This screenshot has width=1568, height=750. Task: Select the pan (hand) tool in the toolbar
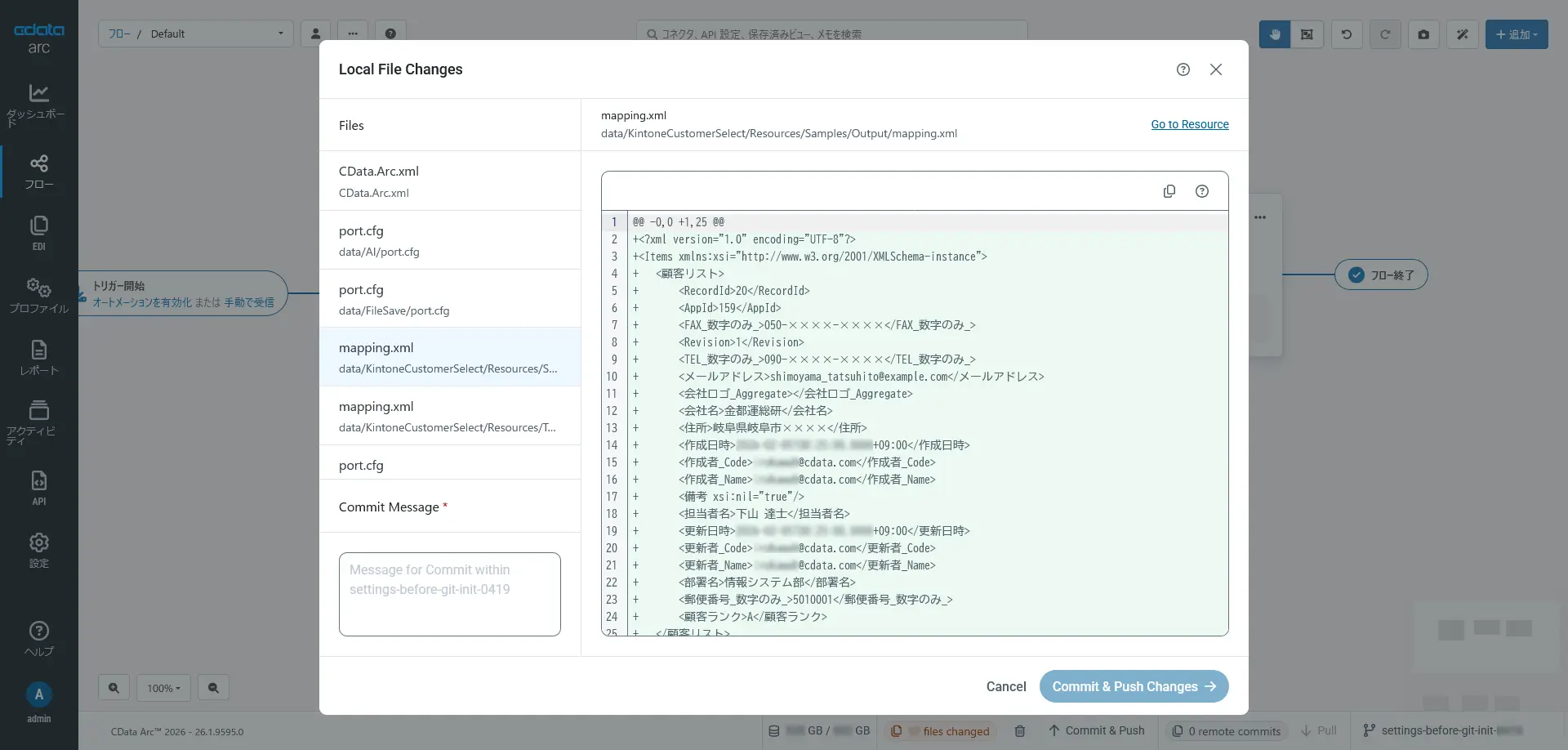pos(1274,34)
